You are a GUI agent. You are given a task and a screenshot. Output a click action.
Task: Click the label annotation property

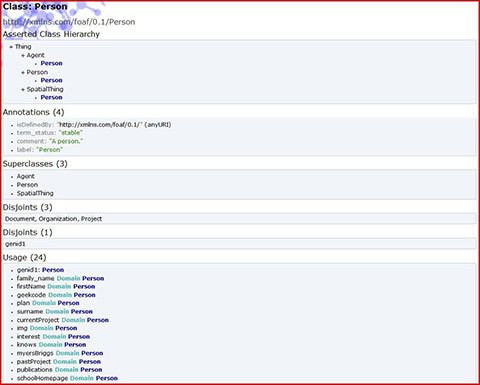[x=25, y=150]
